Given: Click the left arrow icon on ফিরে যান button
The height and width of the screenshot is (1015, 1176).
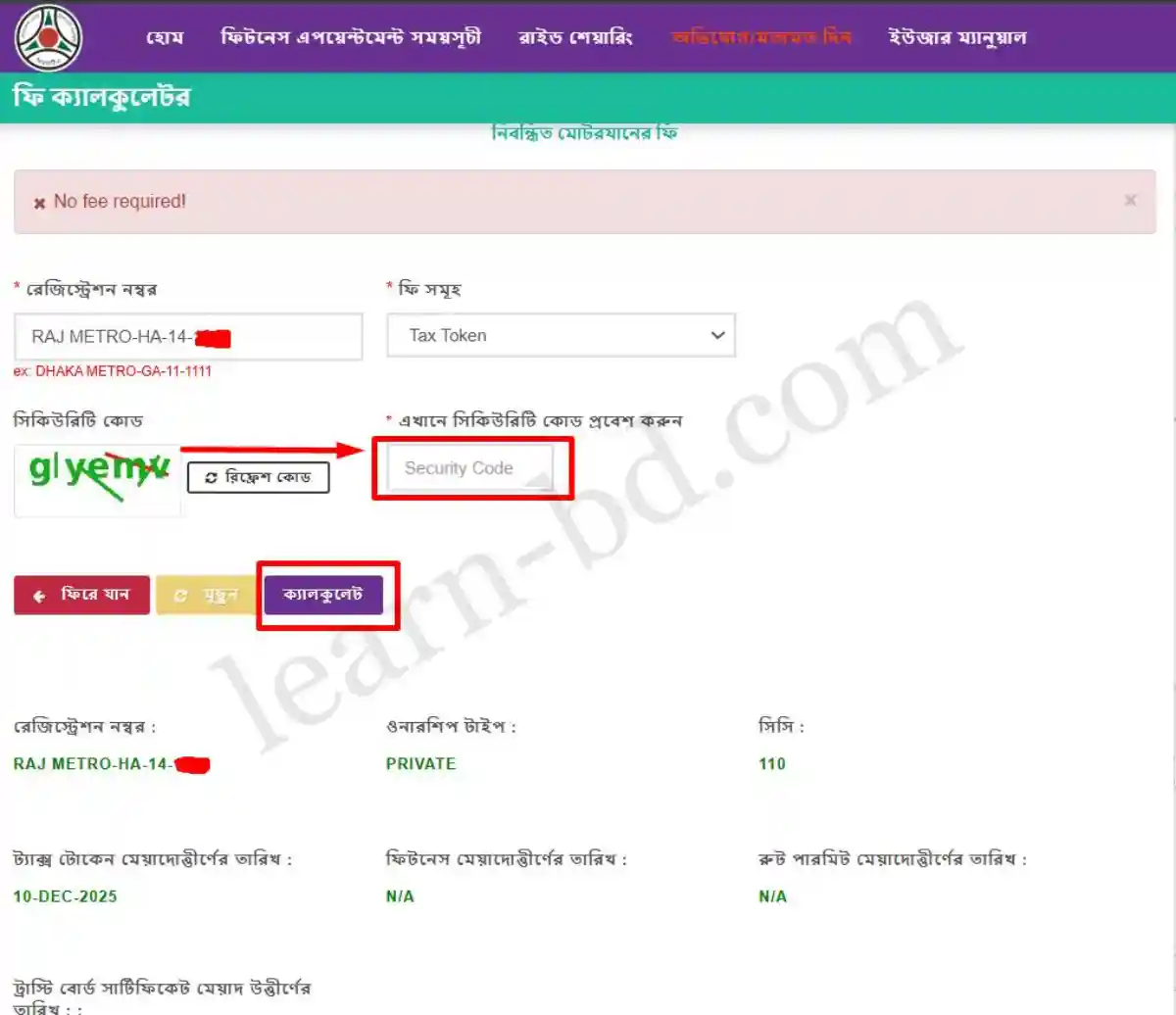Looking at the screenshot, I should [37, 594].
